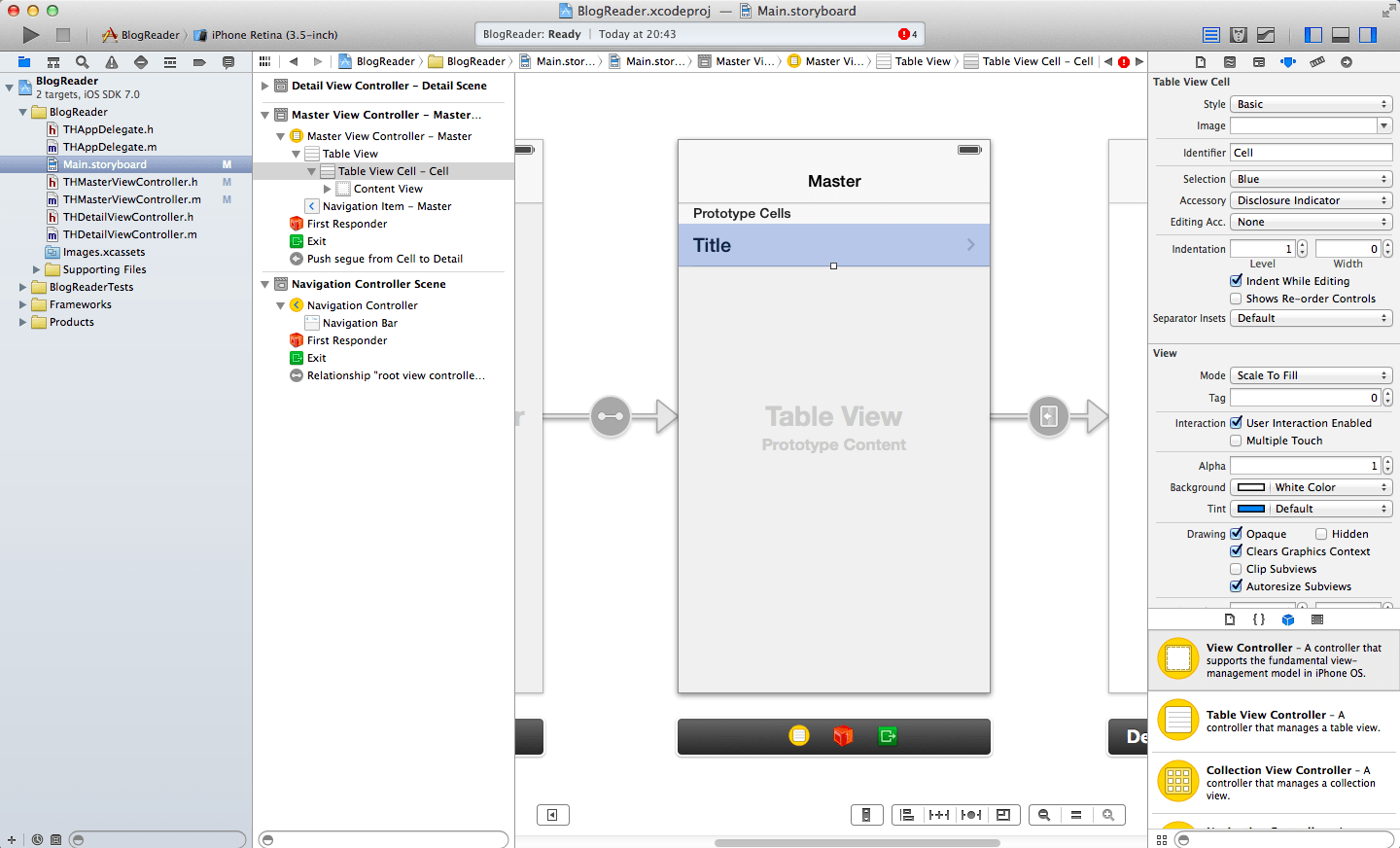1400x848 pixels.
Task: Stop the running task with the Stop button
Action: [63, 35]
